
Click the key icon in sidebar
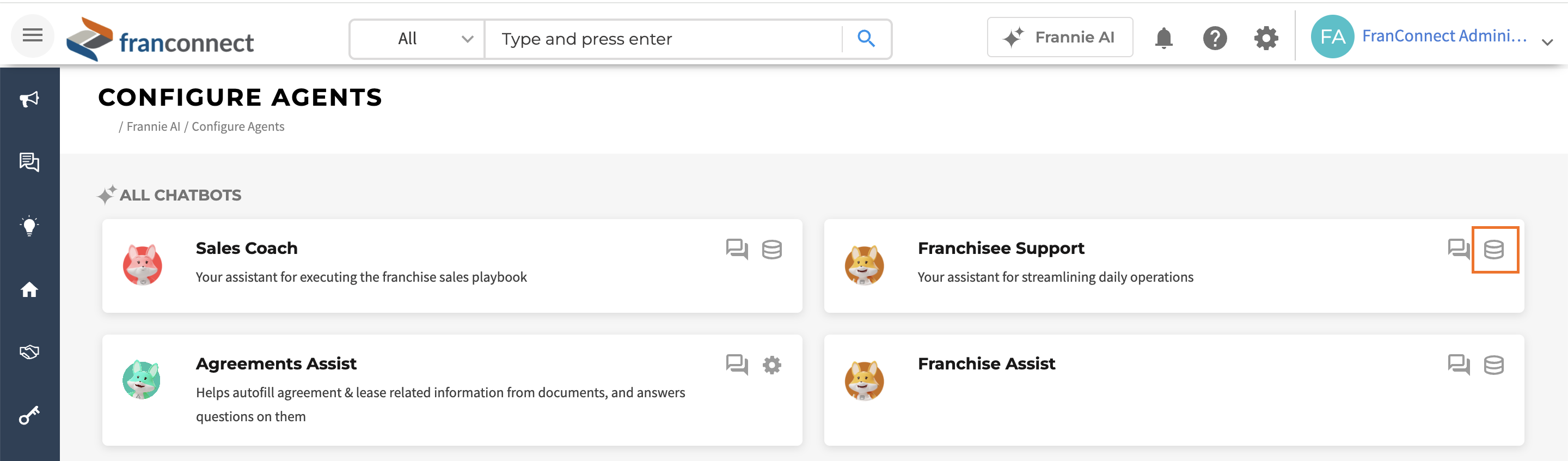pos(29,415)
